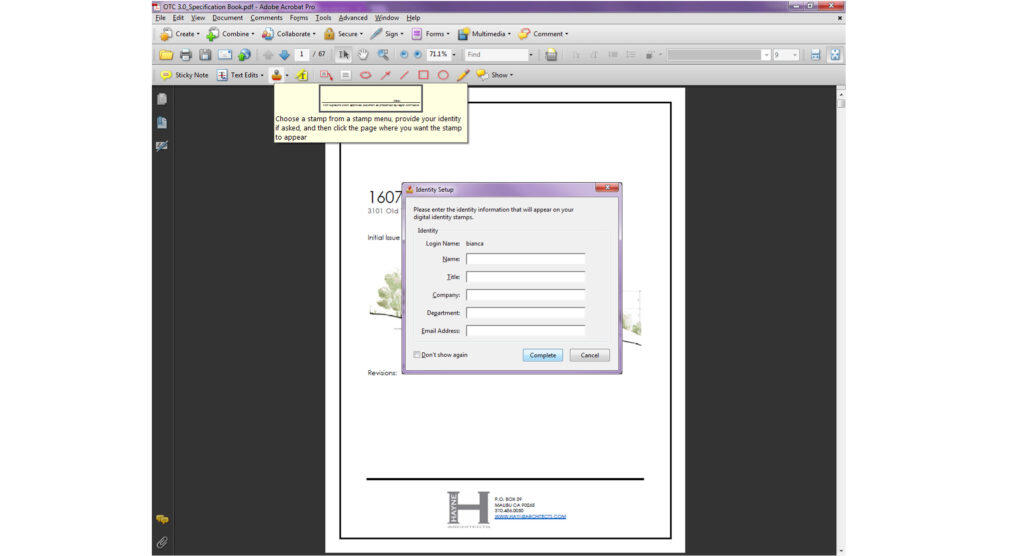Select the Pencil tool
Screen dimensions: 1024x556
click(462, 75)
